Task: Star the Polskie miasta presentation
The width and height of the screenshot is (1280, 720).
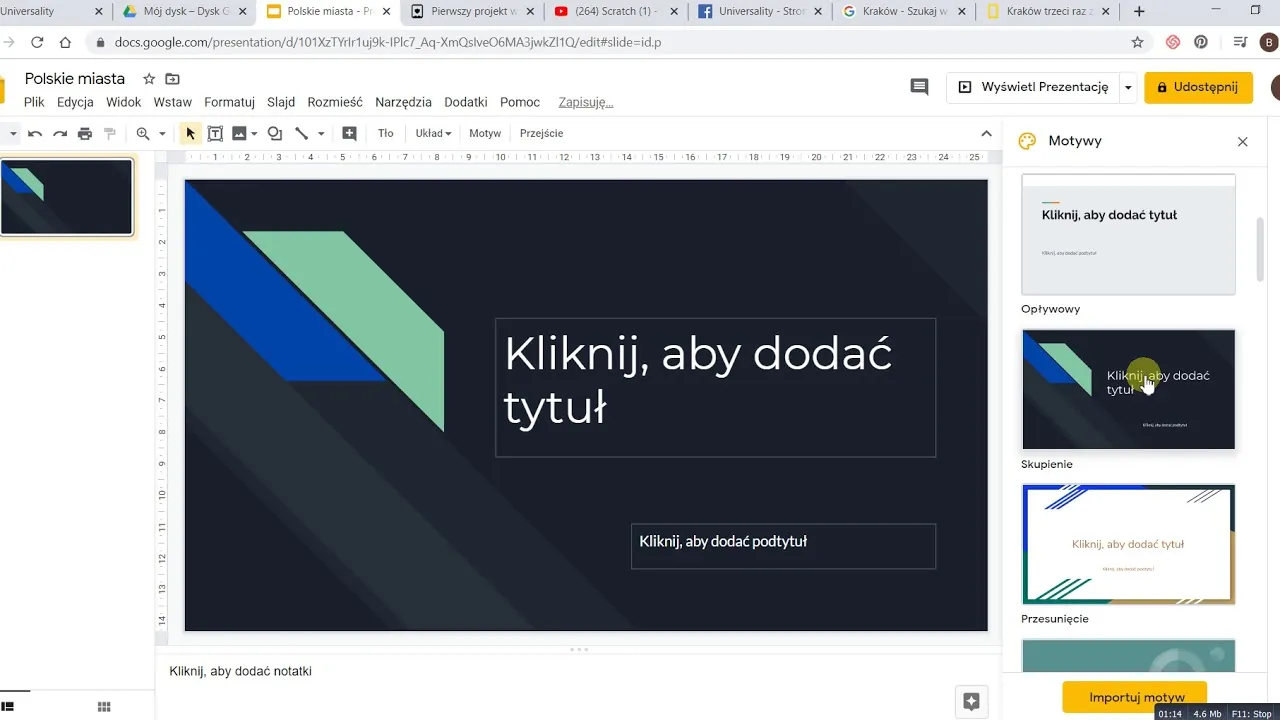Action: [x=149, y=79]
